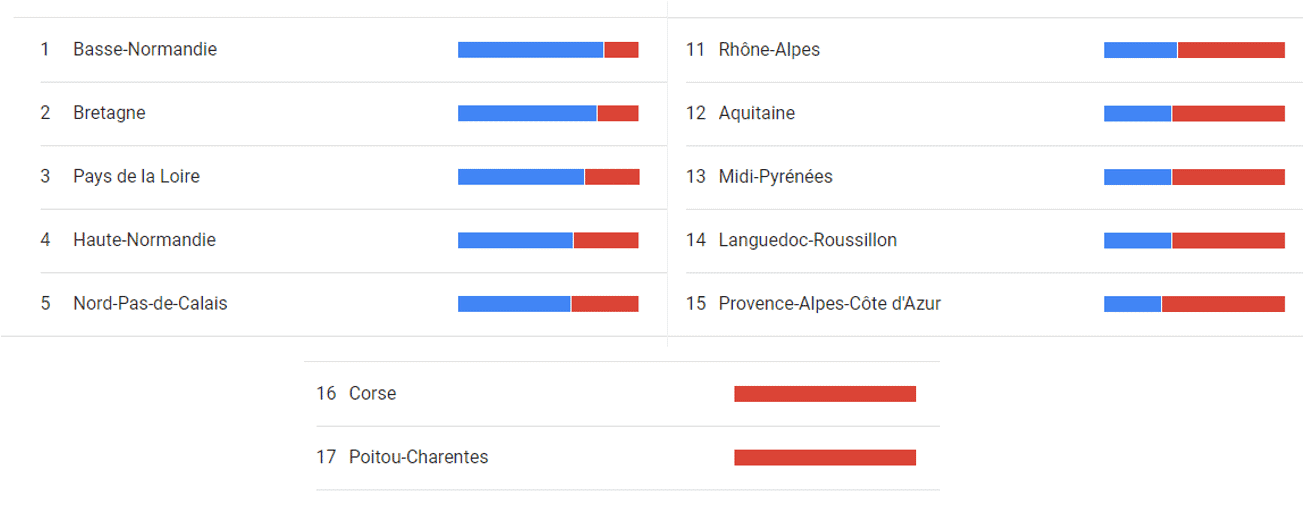1303x510 pixels.
Task: Click the Provence-Alpes-Côte d'Azur label
Action: (830, 304)
